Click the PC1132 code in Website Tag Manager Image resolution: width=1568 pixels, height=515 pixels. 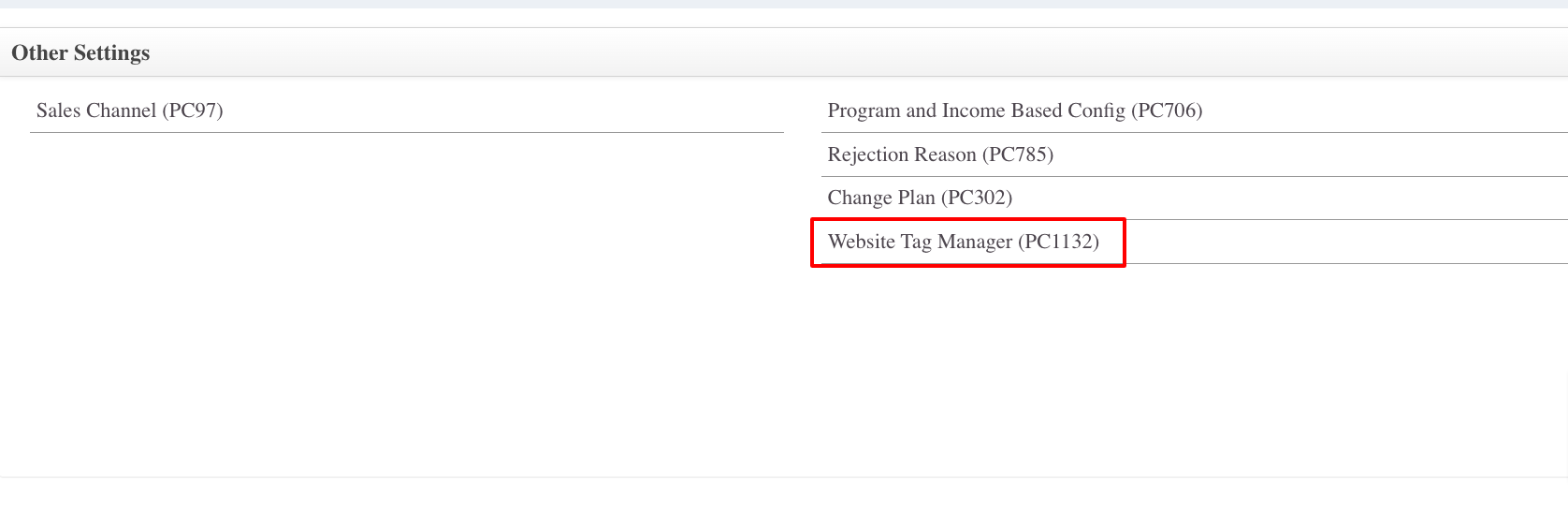[1058, 242]
